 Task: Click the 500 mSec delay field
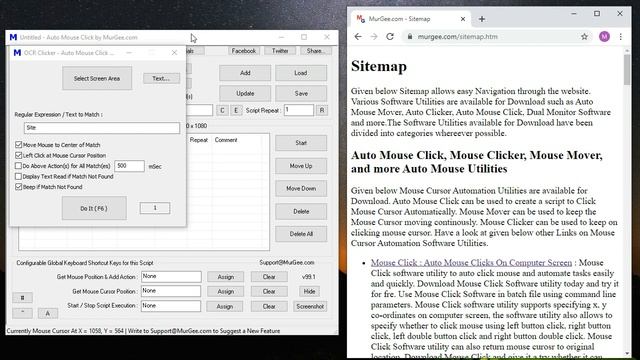click(129, 166)
